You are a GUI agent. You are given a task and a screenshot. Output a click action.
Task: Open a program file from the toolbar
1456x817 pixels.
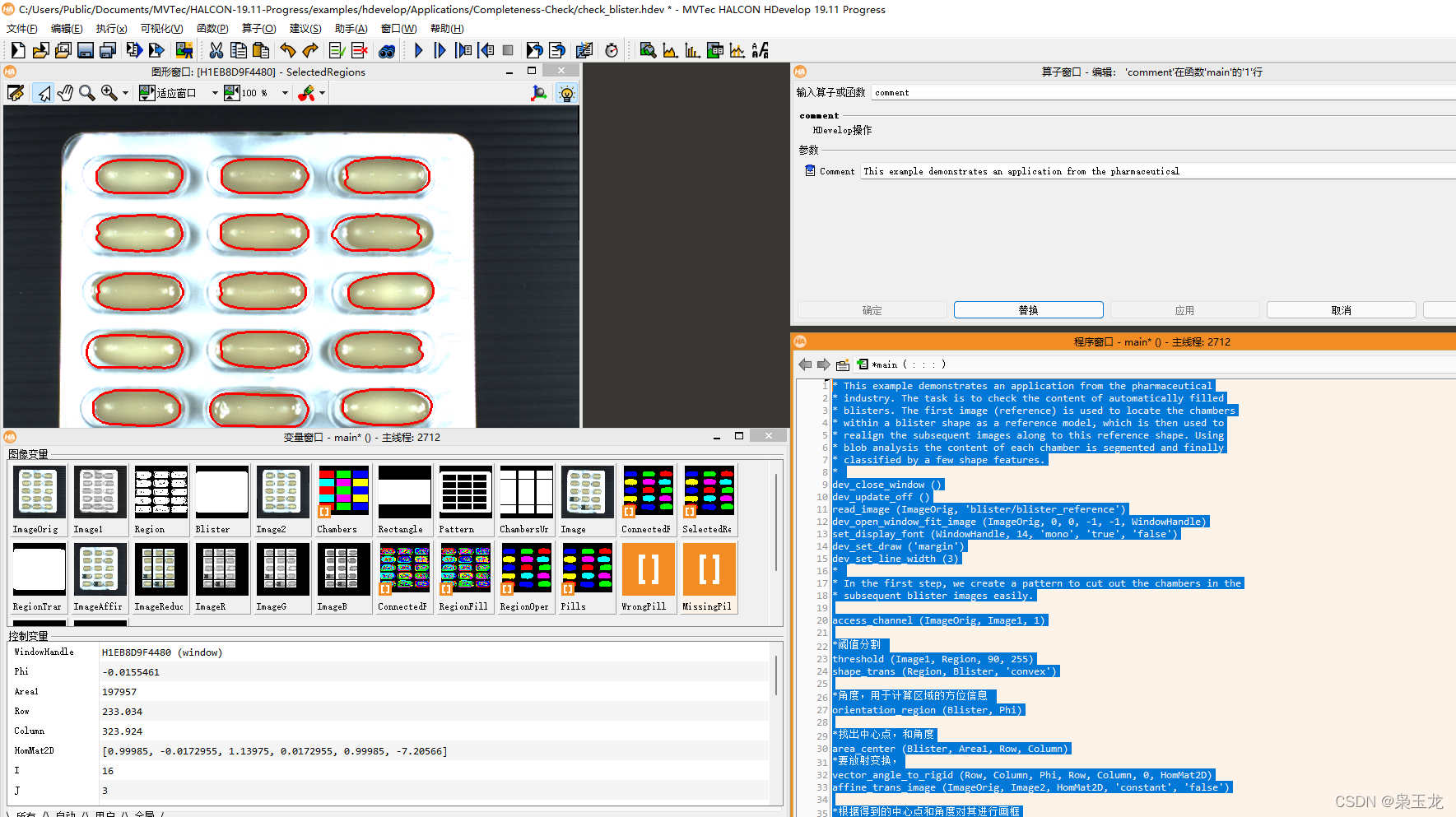[40, 50]
